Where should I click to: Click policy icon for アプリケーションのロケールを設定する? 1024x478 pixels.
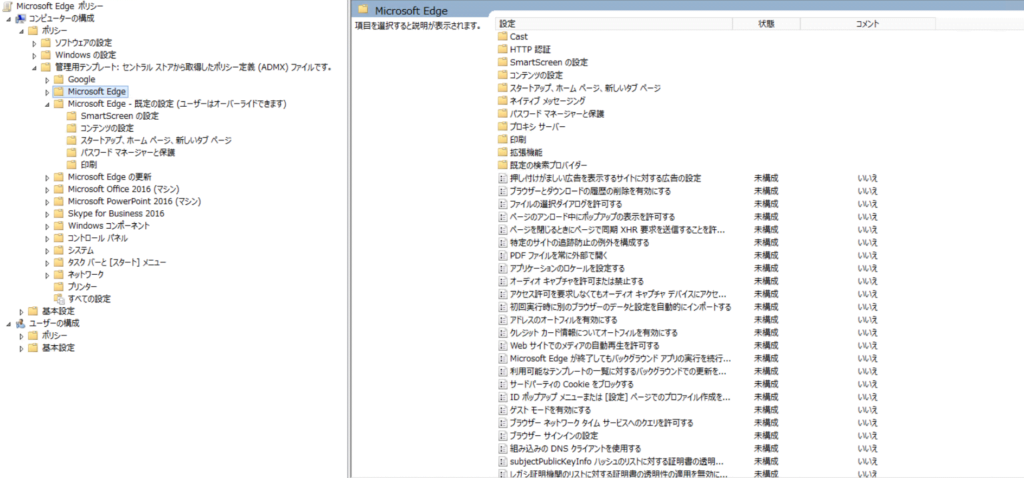point(502,268)
